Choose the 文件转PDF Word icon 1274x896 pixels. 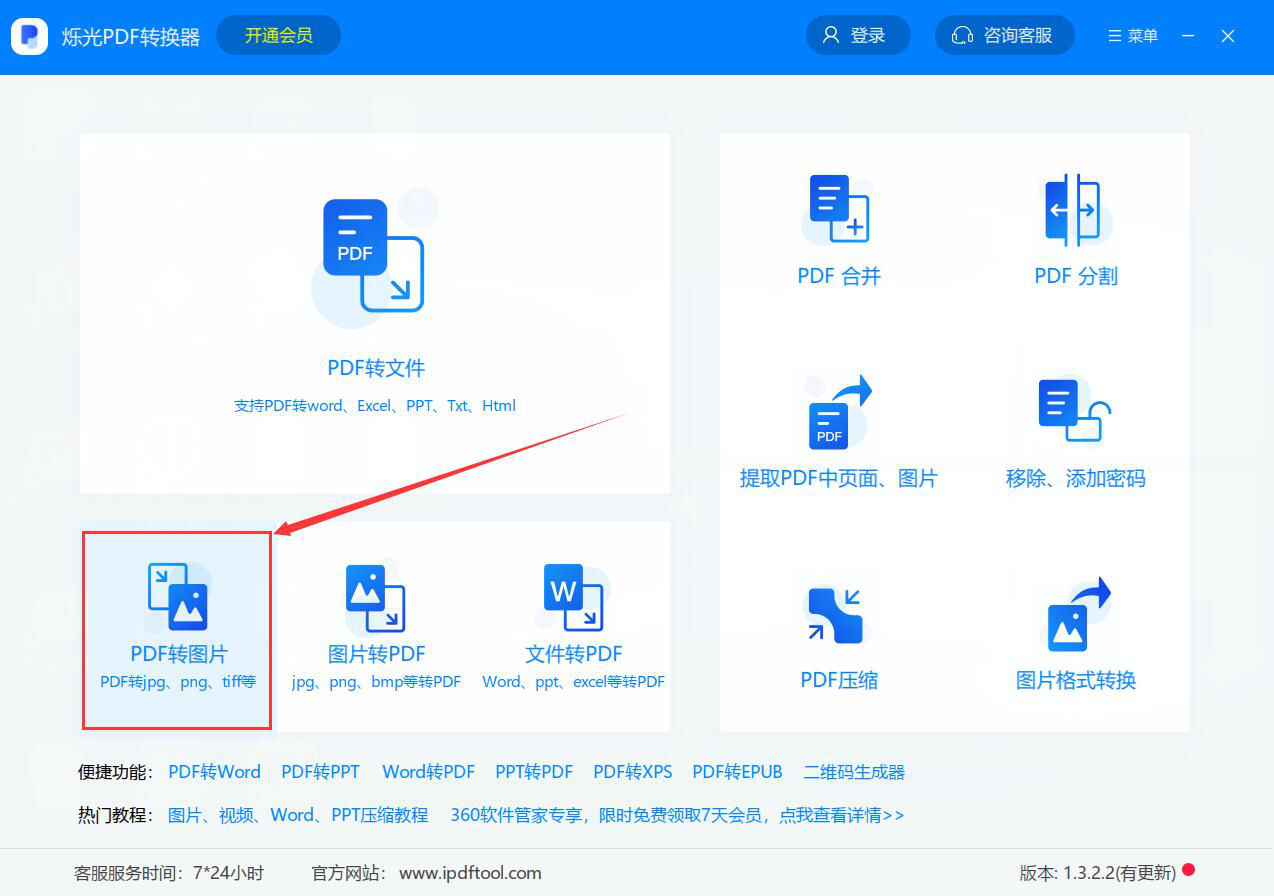[x=574, y=598]
